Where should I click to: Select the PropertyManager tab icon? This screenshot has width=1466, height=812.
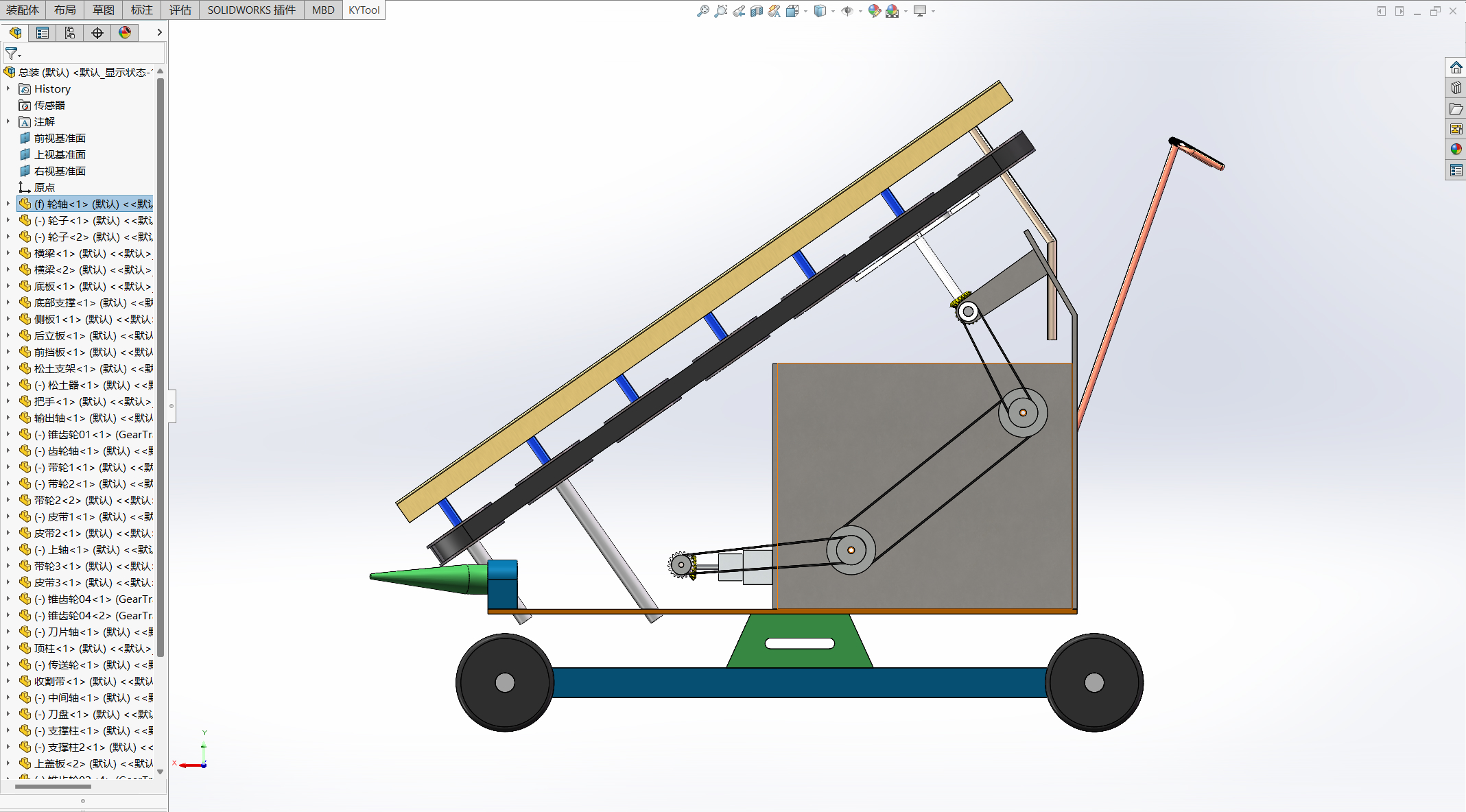click(43, 32)
